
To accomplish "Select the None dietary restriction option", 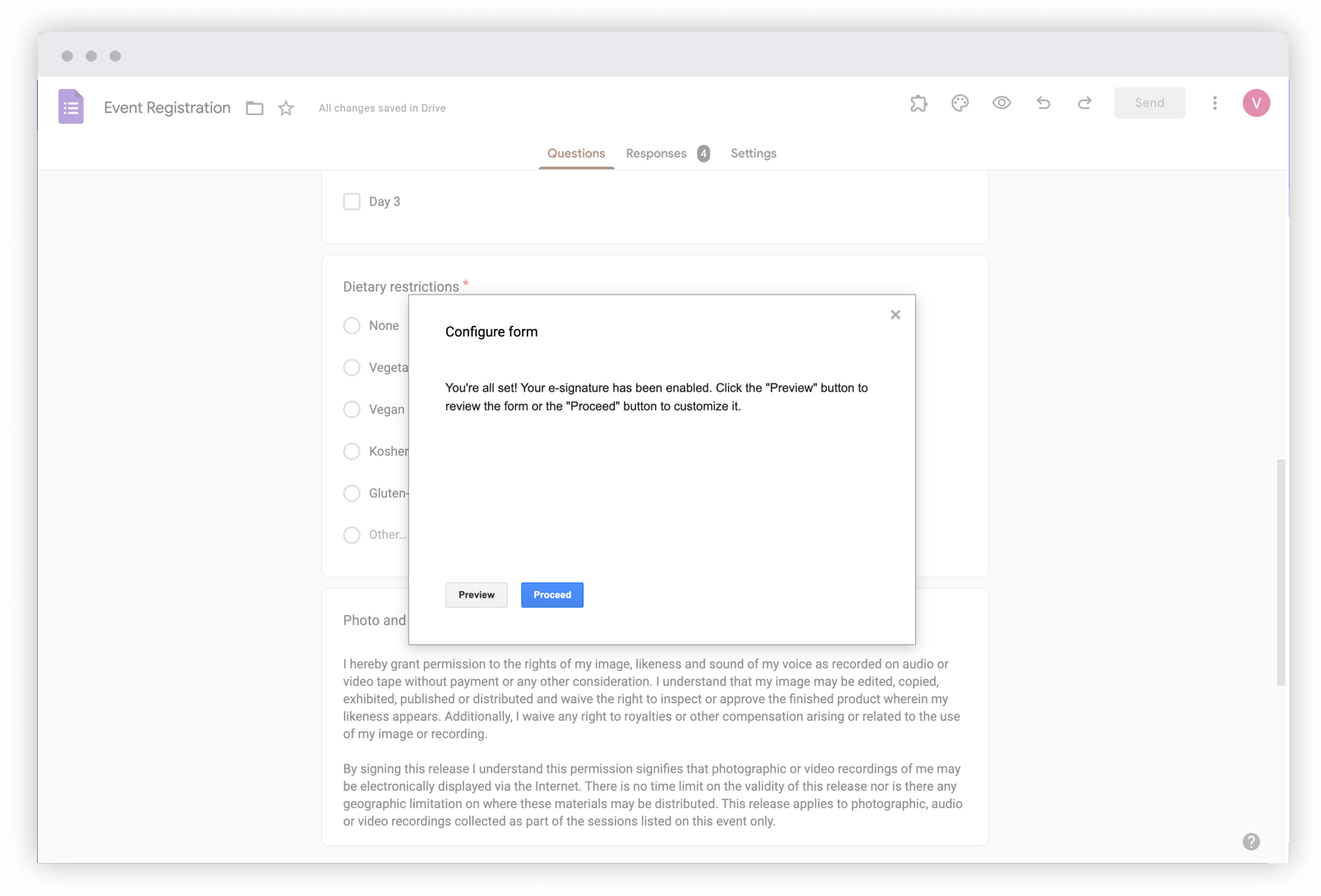I will coord(351,325).
